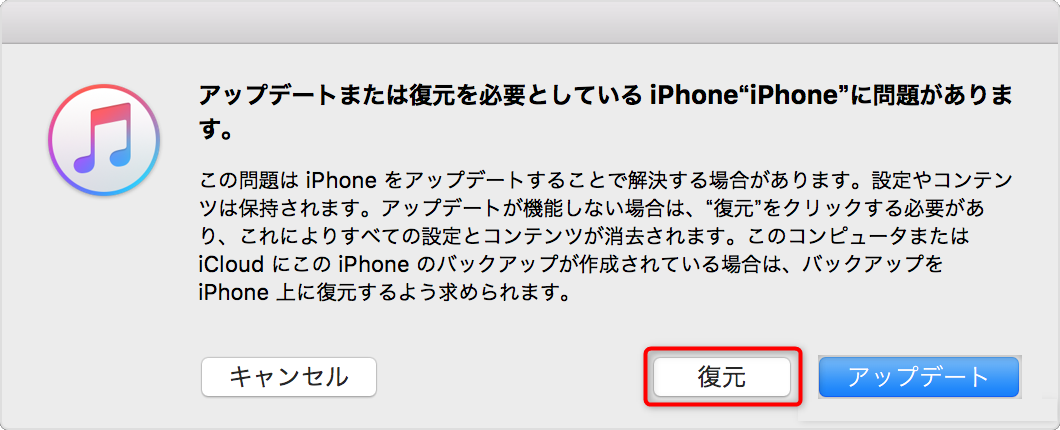Click the iTunes music note icon
Viewport: 1060px width, 430px height.
(x=104, y=140)
